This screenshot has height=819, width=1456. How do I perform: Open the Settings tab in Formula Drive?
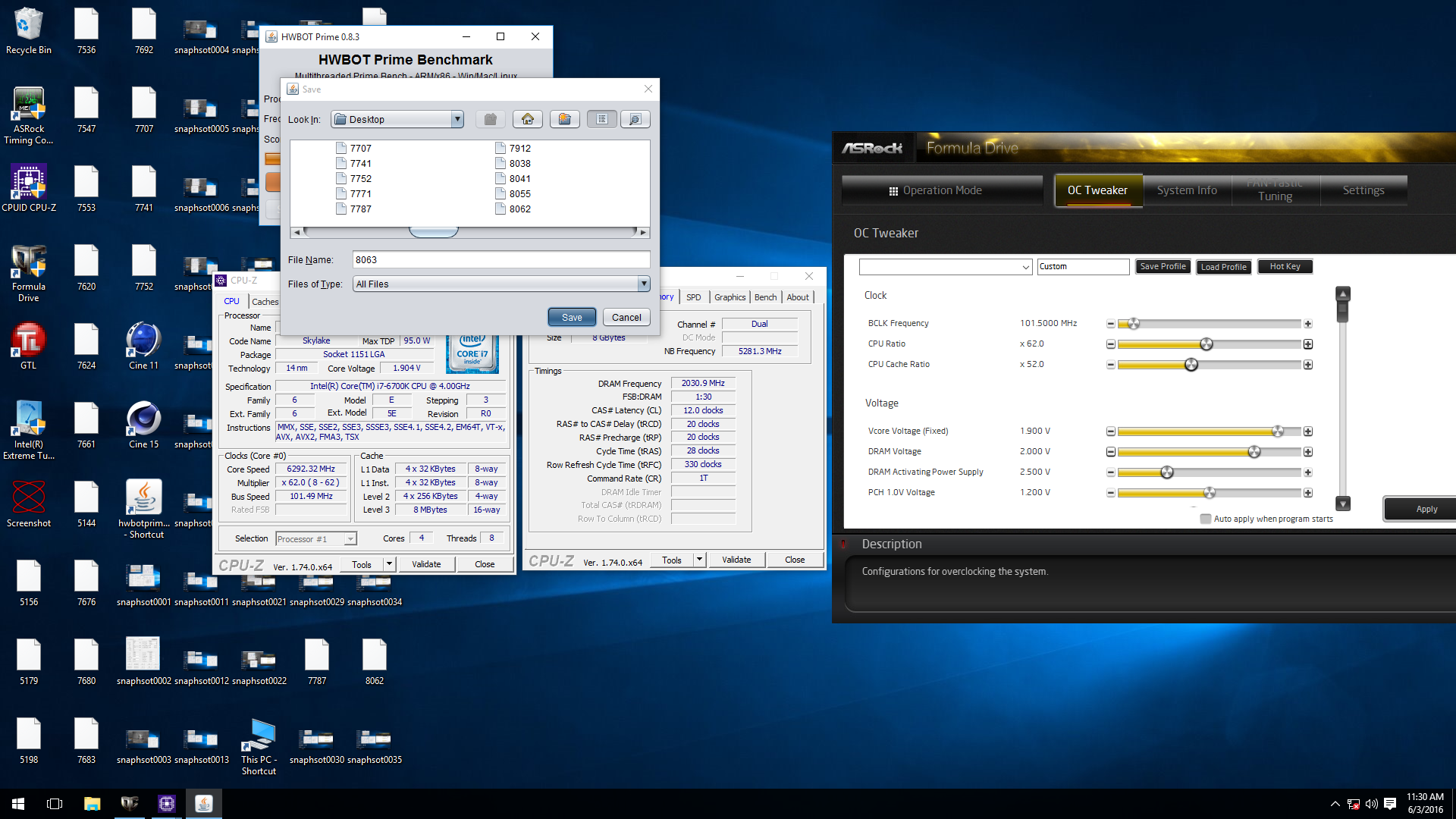pos(1363,190)
